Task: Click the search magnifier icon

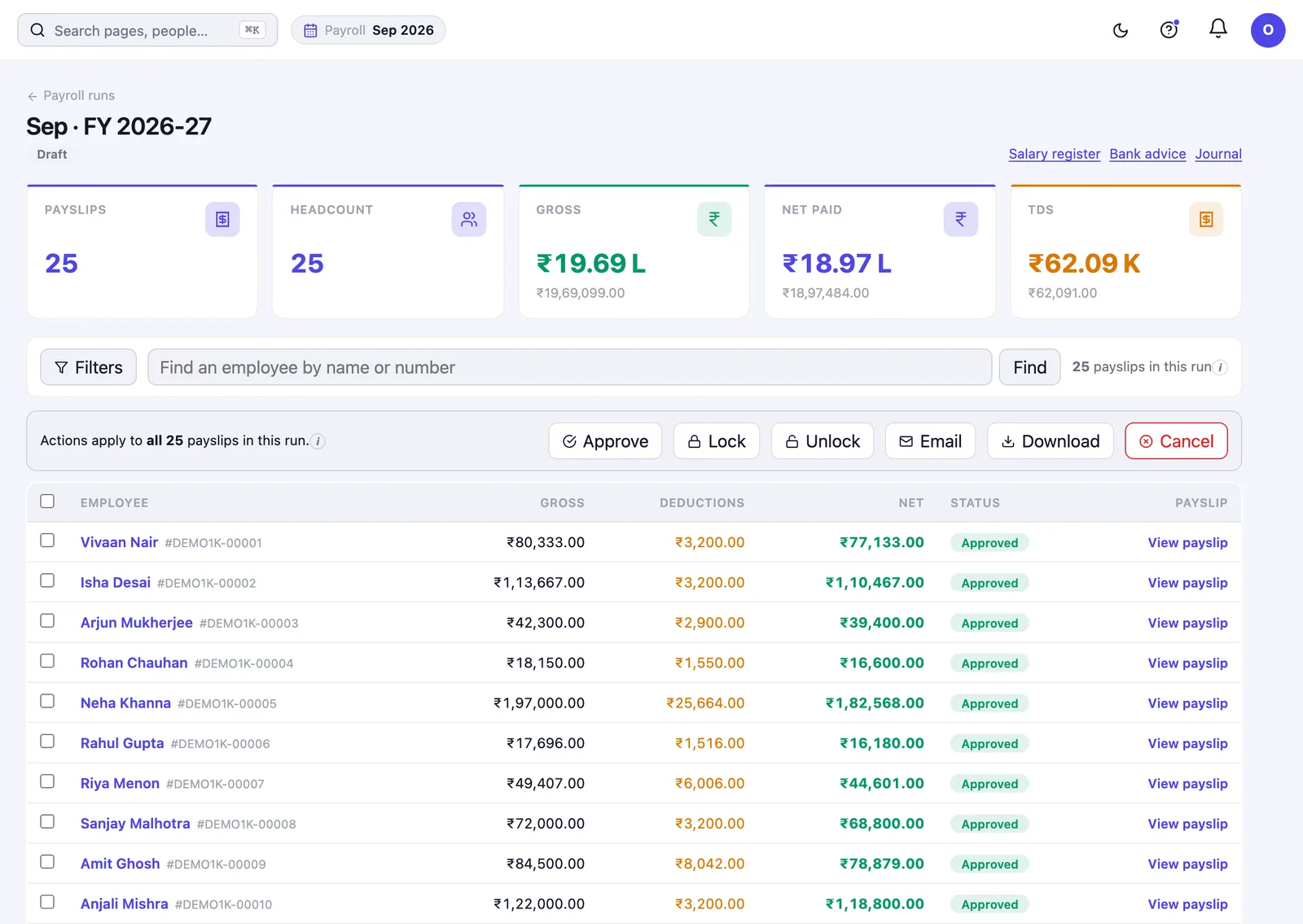Action: (x=37, y=30)
